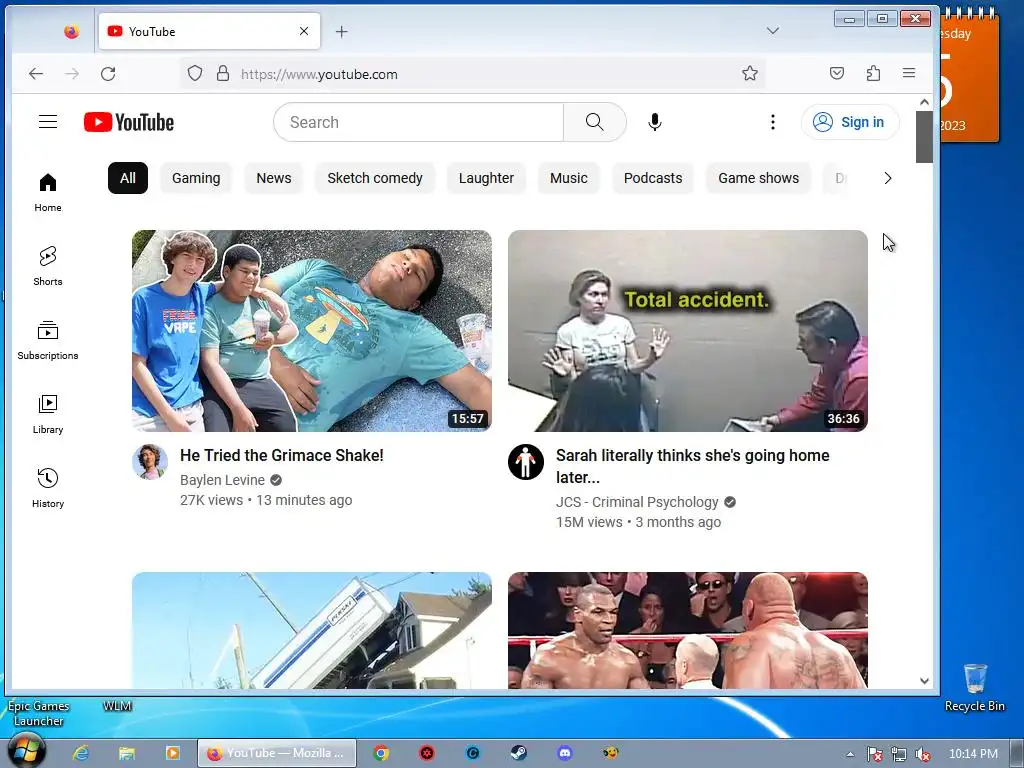This screenshot has width=1024, height=768.
Task: Close the YouTube tab
Action: coord(304,31)
